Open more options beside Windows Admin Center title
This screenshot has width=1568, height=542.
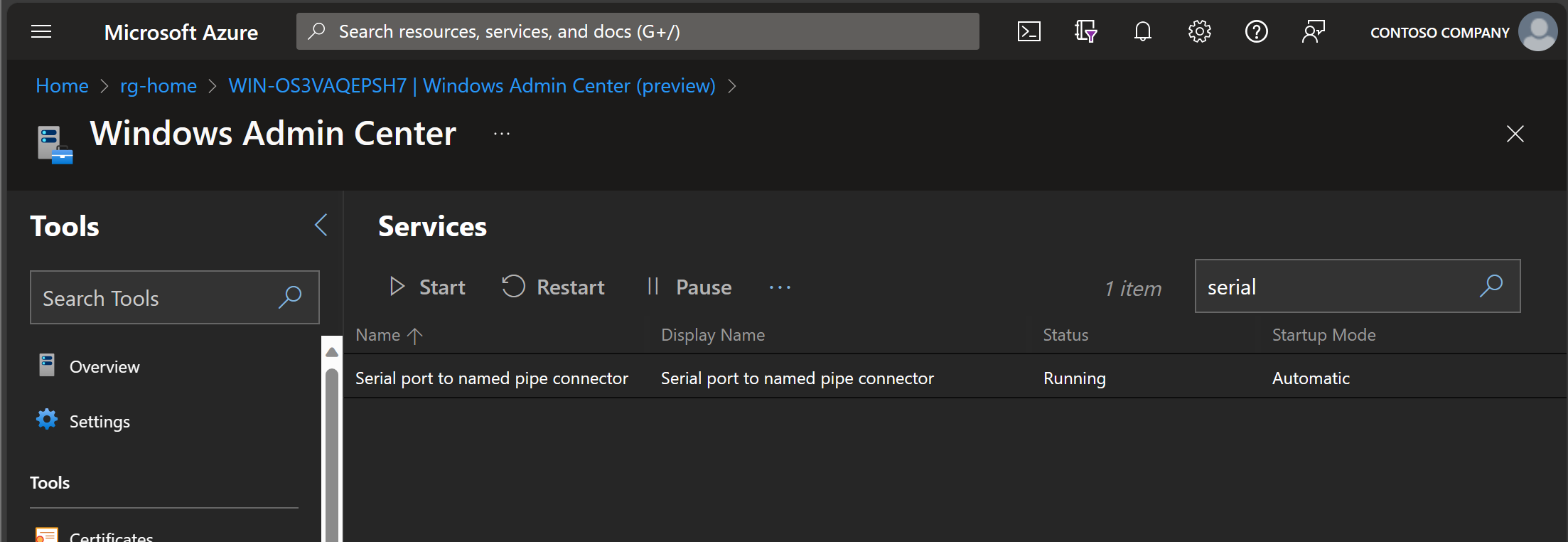point(502,134)
